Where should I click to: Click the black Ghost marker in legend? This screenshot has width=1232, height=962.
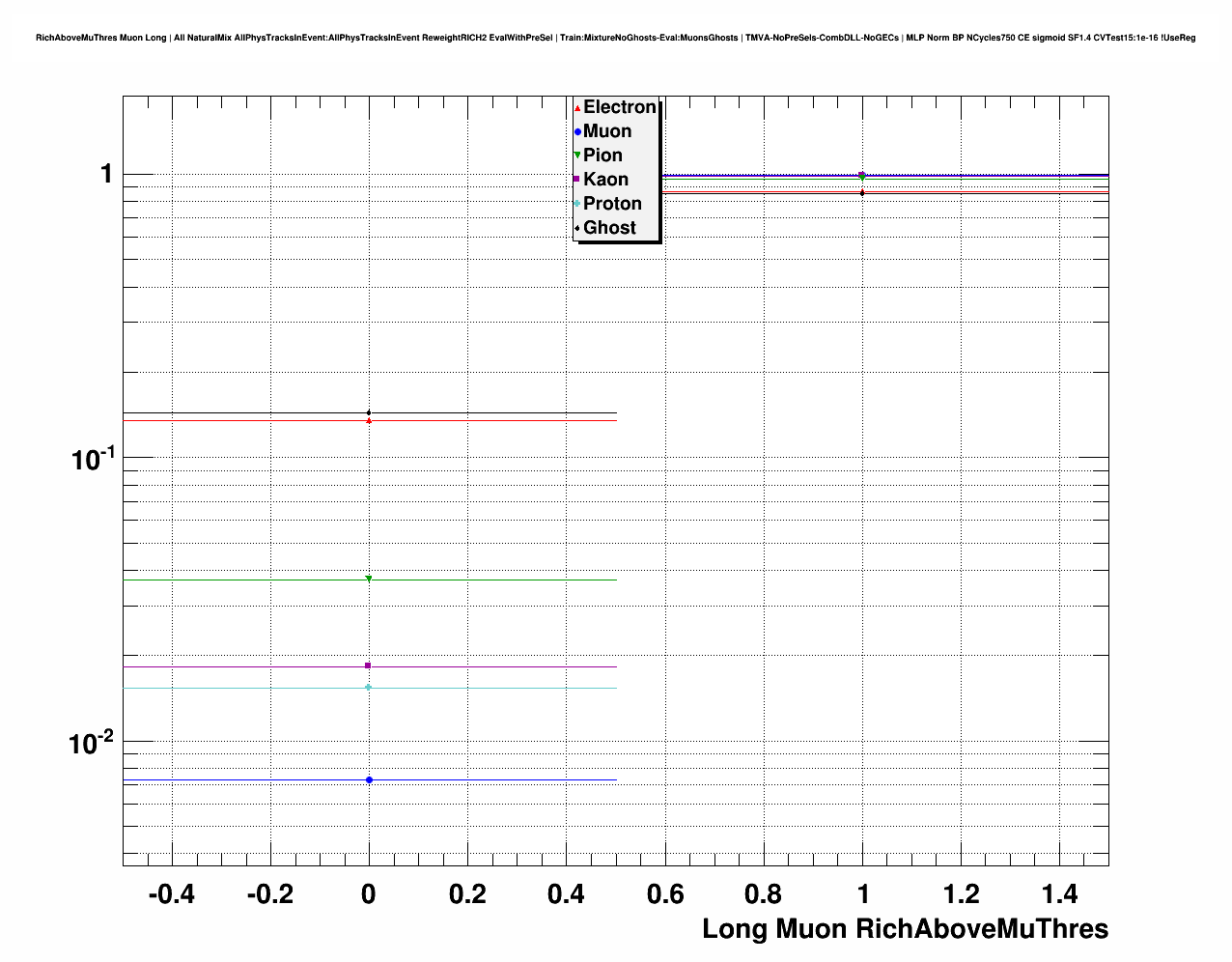pos(577,228)
